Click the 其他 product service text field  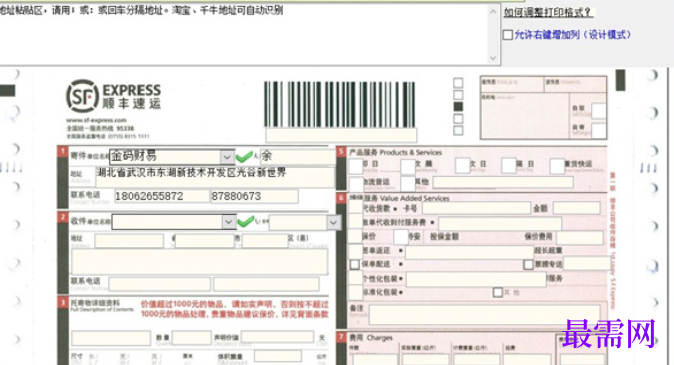503,182
